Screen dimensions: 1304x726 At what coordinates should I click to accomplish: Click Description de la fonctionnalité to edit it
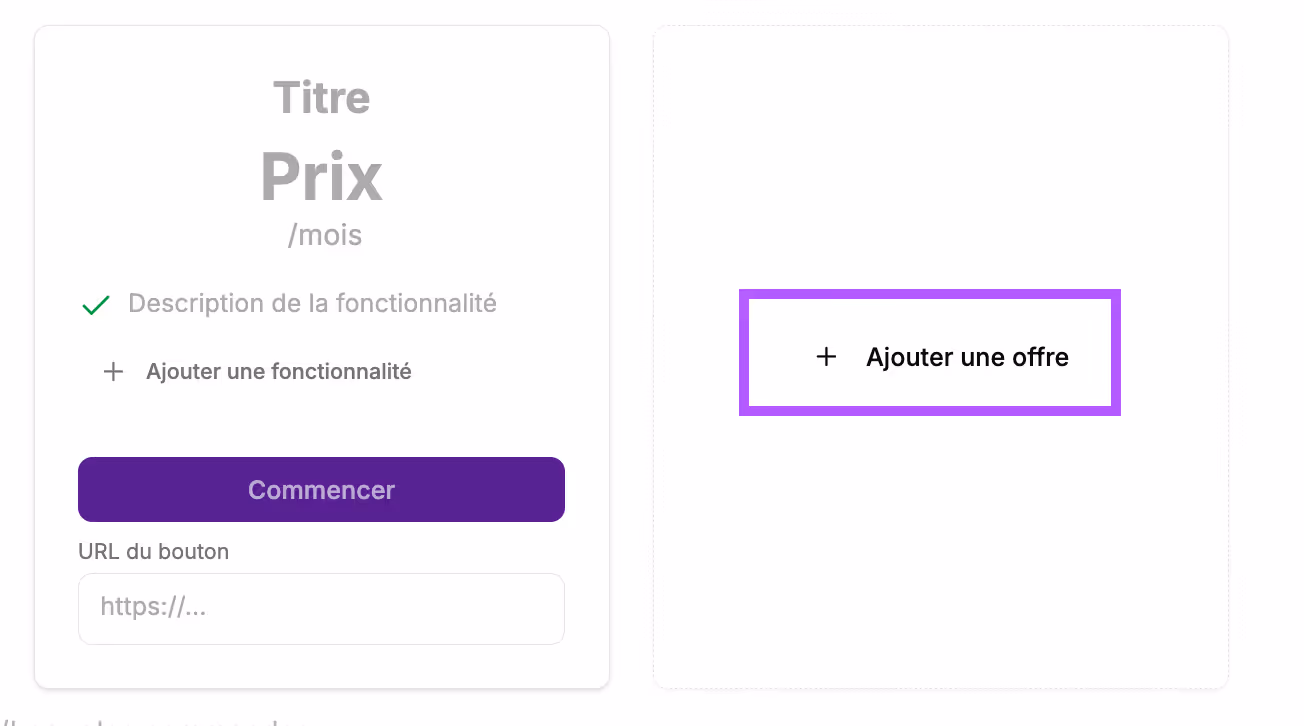[311, 303]
